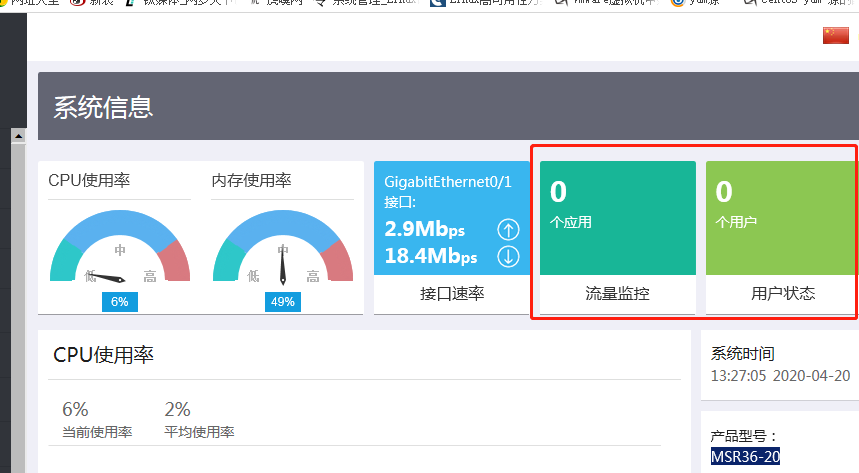Click the 产品型号 label
This screenshot has height=473, width=859.
pyautogui.click(x=744, y=436)
